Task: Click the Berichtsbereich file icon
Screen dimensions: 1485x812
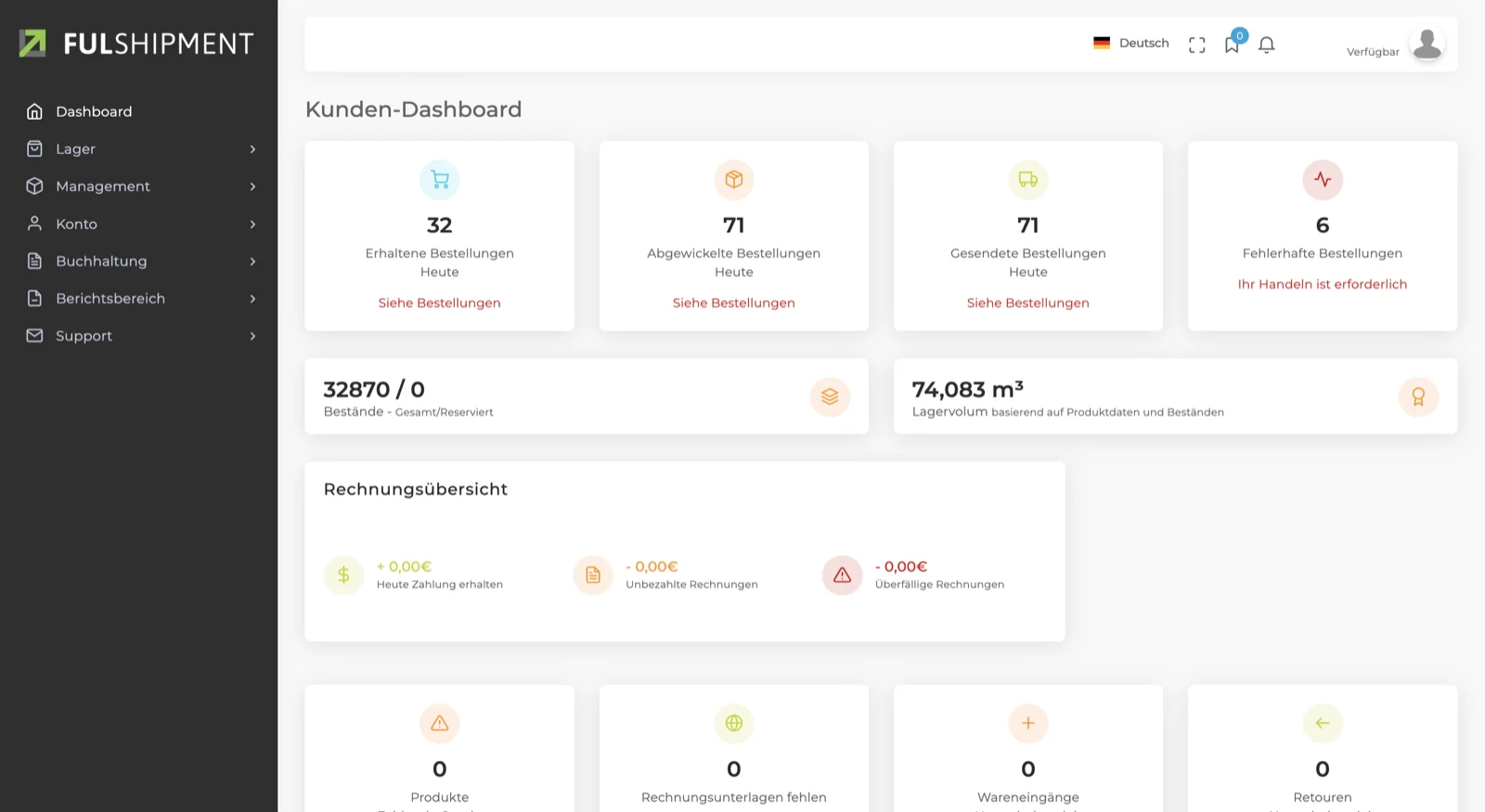Action: click(x=34, y=298)
